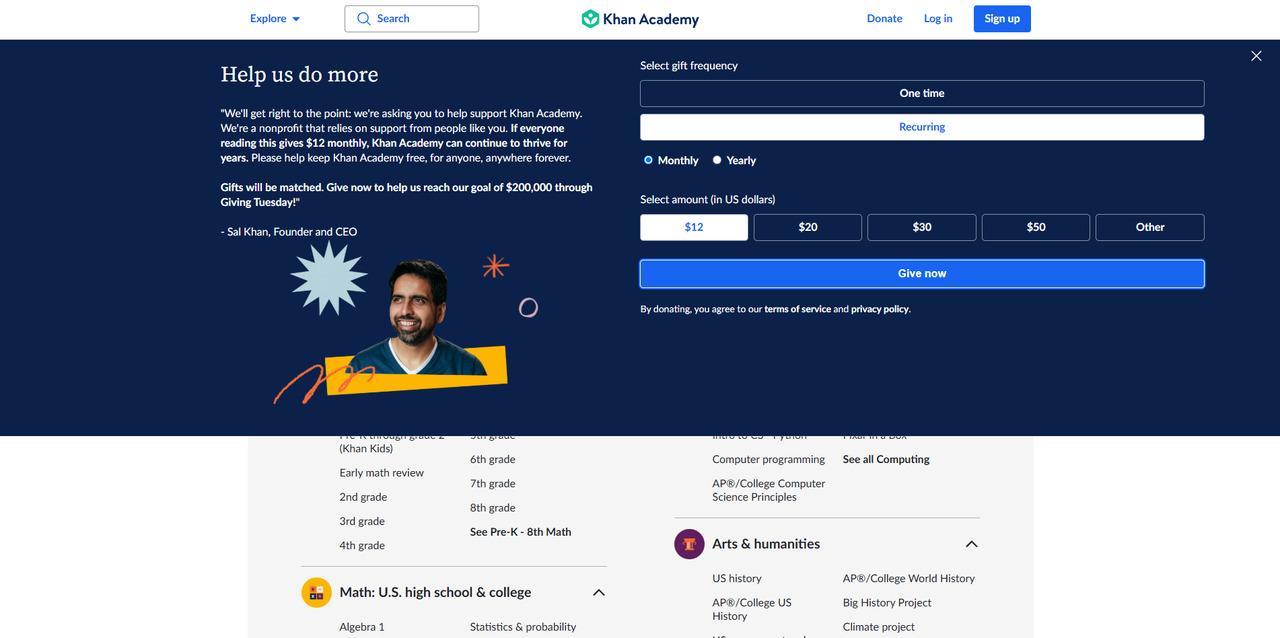This screenshot has height=638, width=1280.
Task: Click Sal Khan's portrait image
Action: (x=419, y=319)
